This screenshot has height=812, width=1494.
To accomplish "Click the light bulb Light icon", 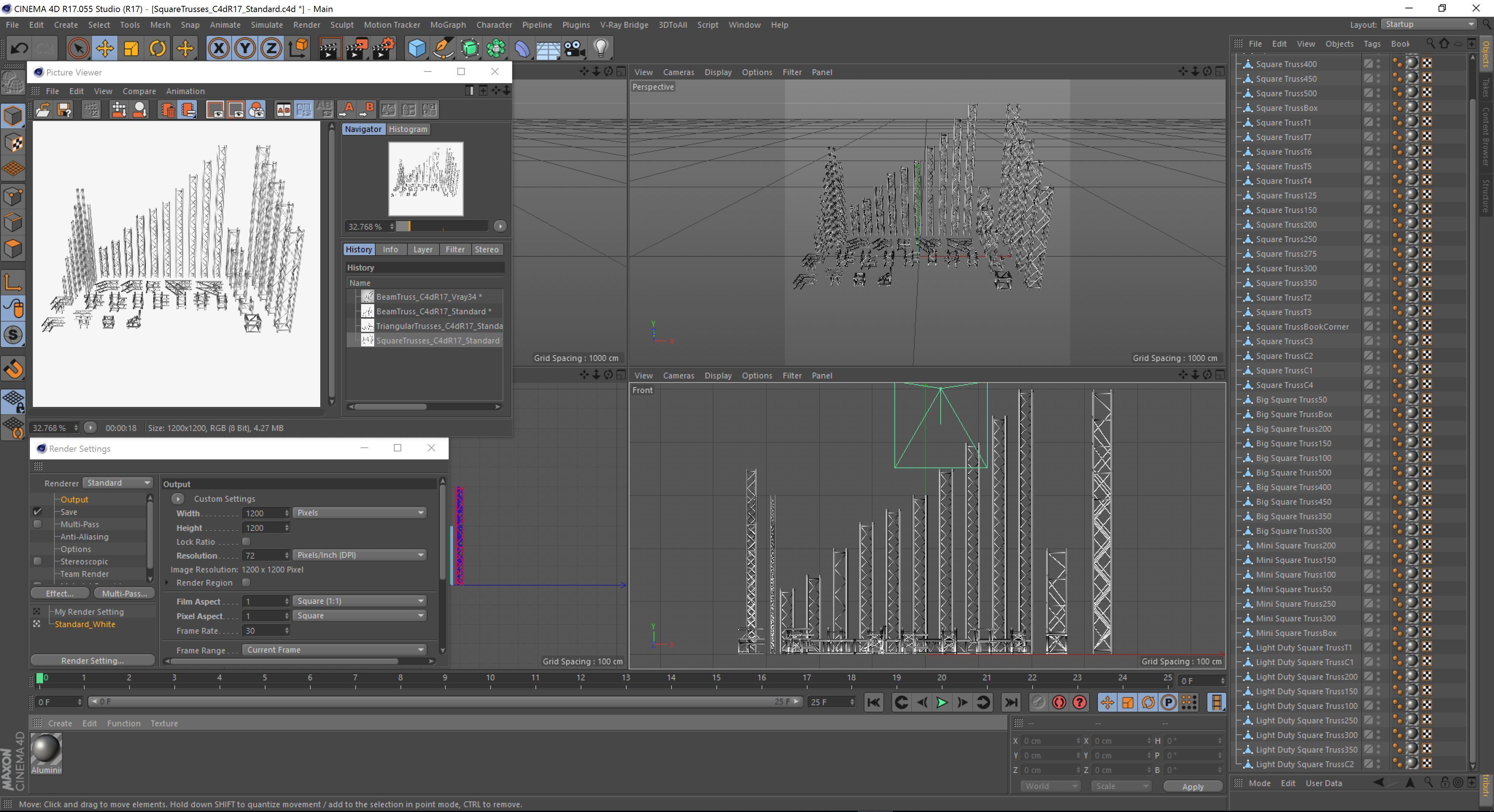I will pyautogui.click(x=601, y=49).
